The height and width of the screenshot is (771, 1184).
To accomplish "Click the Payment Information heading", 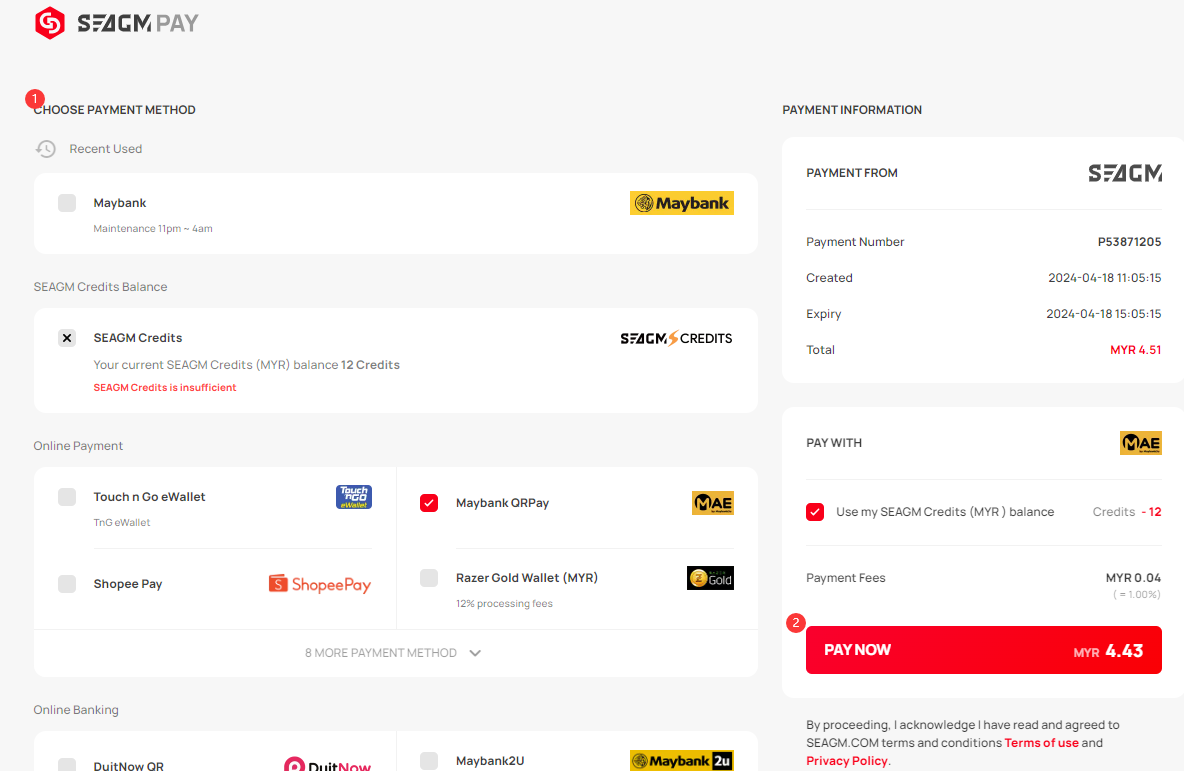I will (x=852, y=110).
